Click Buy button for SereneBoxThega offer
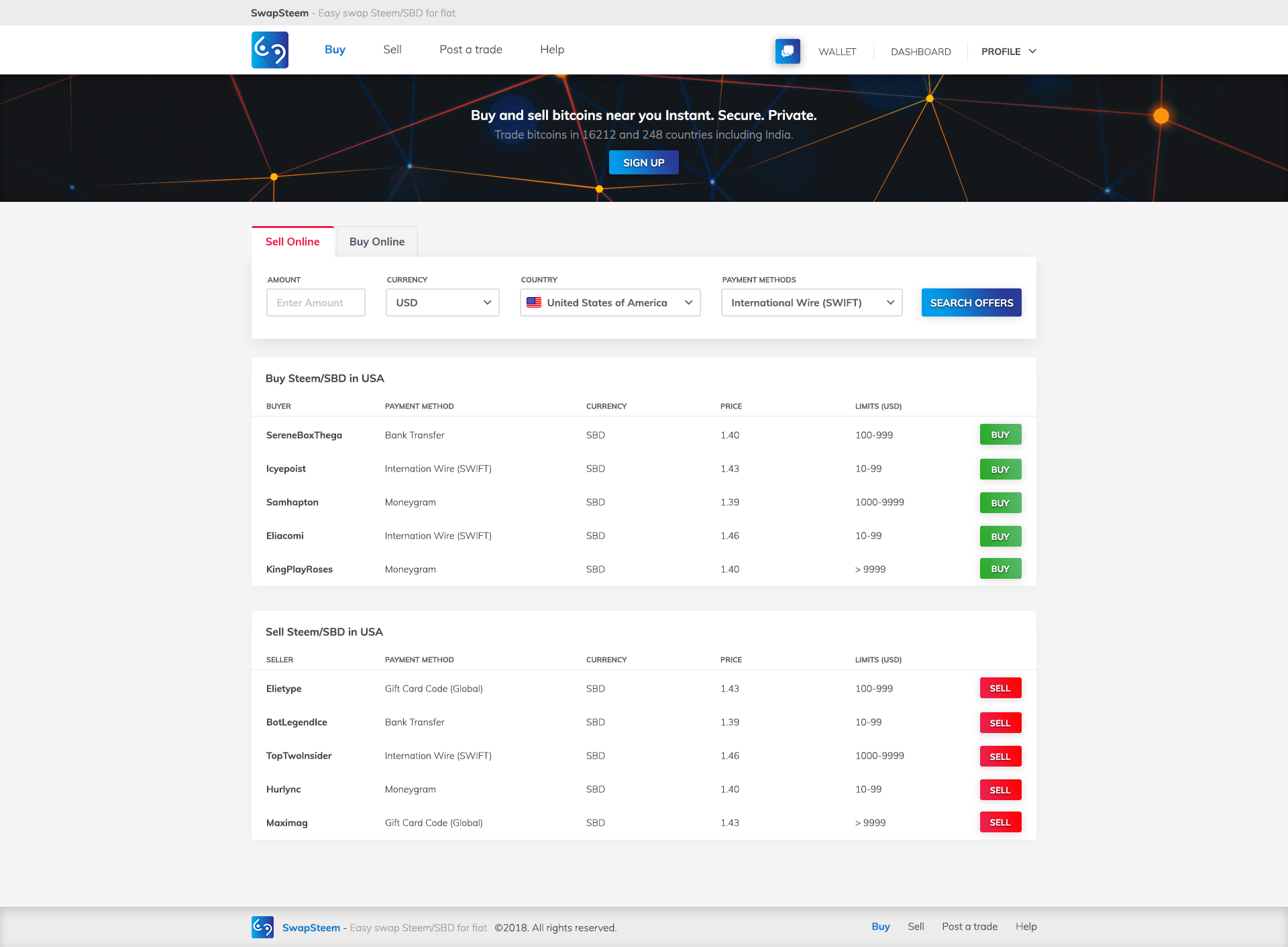The height and width of the screenshot is (947, 1288). pyautogui.click(x=1000, y=435)
